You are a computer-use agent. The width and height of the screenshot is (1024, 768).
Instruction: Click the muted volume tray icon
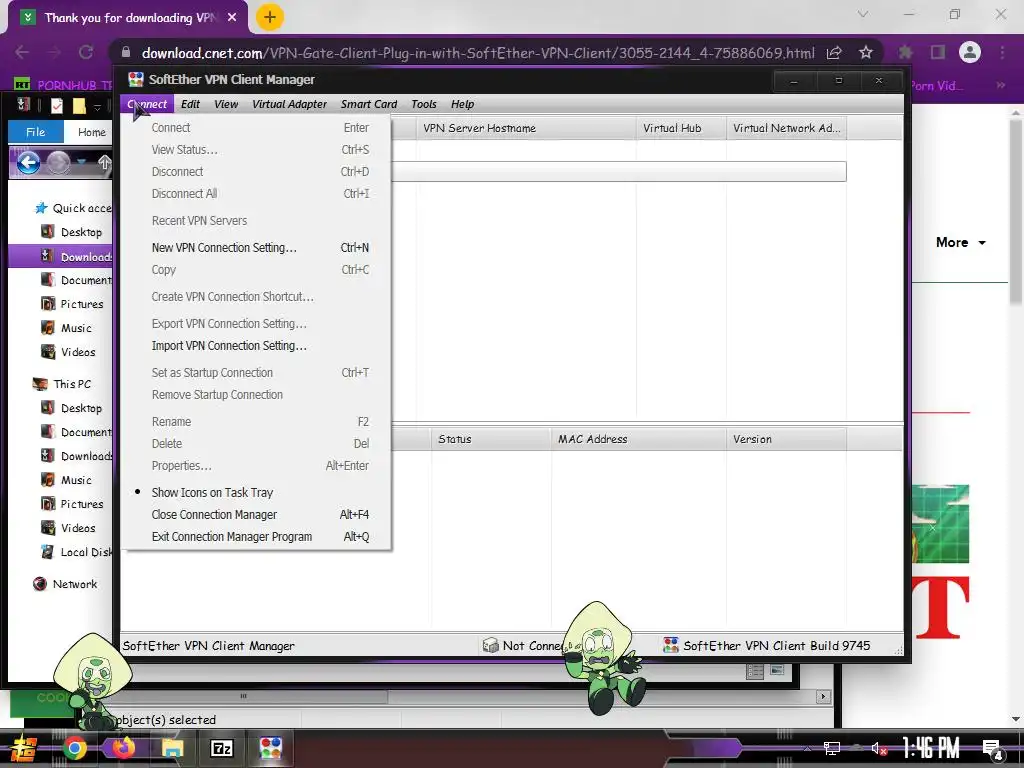[878, 748]
